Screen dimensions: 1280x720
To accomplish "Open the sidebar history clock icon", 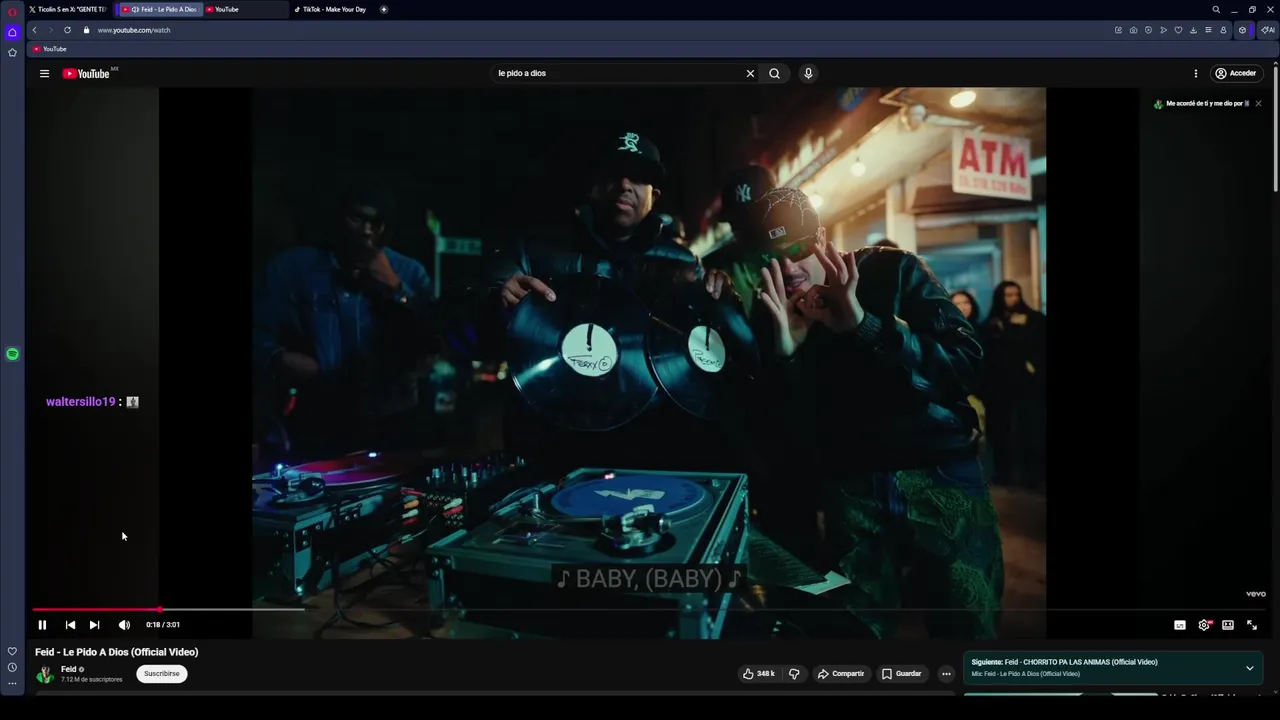I will [x=12, y=667].
